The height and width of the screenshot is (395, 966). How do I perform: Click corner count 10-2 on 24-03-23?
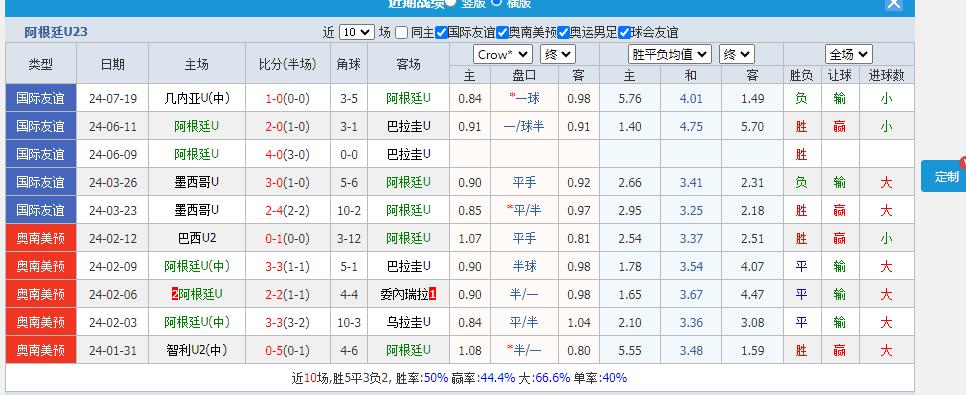pyautogui.click(x=349, y=211)
